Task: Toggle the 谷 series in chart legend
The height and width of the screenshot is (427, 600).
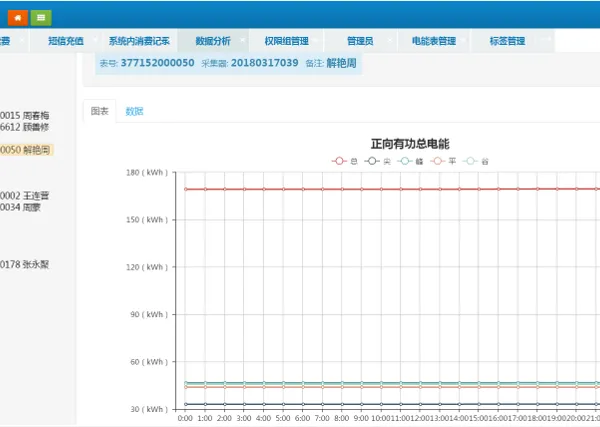Action: click(x=475, y=161)
